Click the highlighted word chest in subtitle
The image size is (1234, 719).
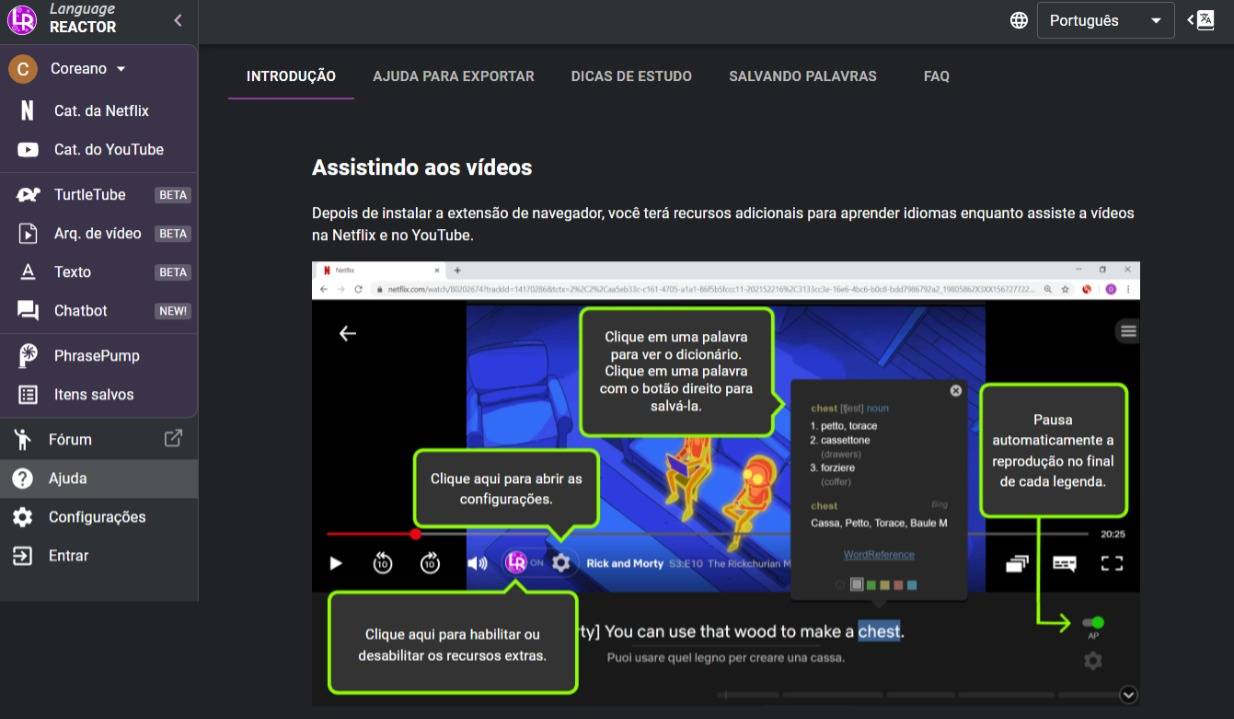pyautogui.click(x=878, y=631)
